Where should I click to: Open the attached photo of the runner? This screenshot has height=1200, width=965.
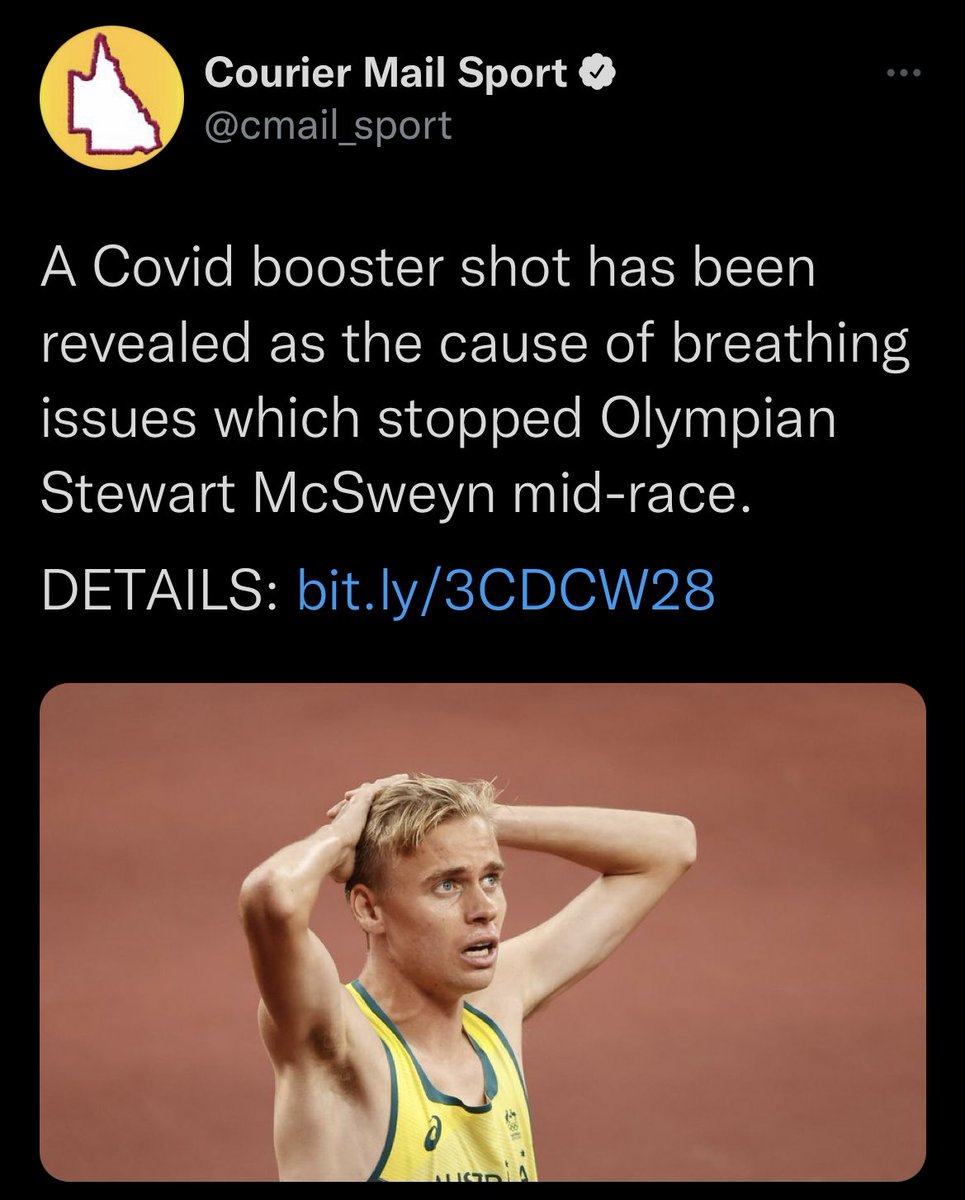(482, 932)
